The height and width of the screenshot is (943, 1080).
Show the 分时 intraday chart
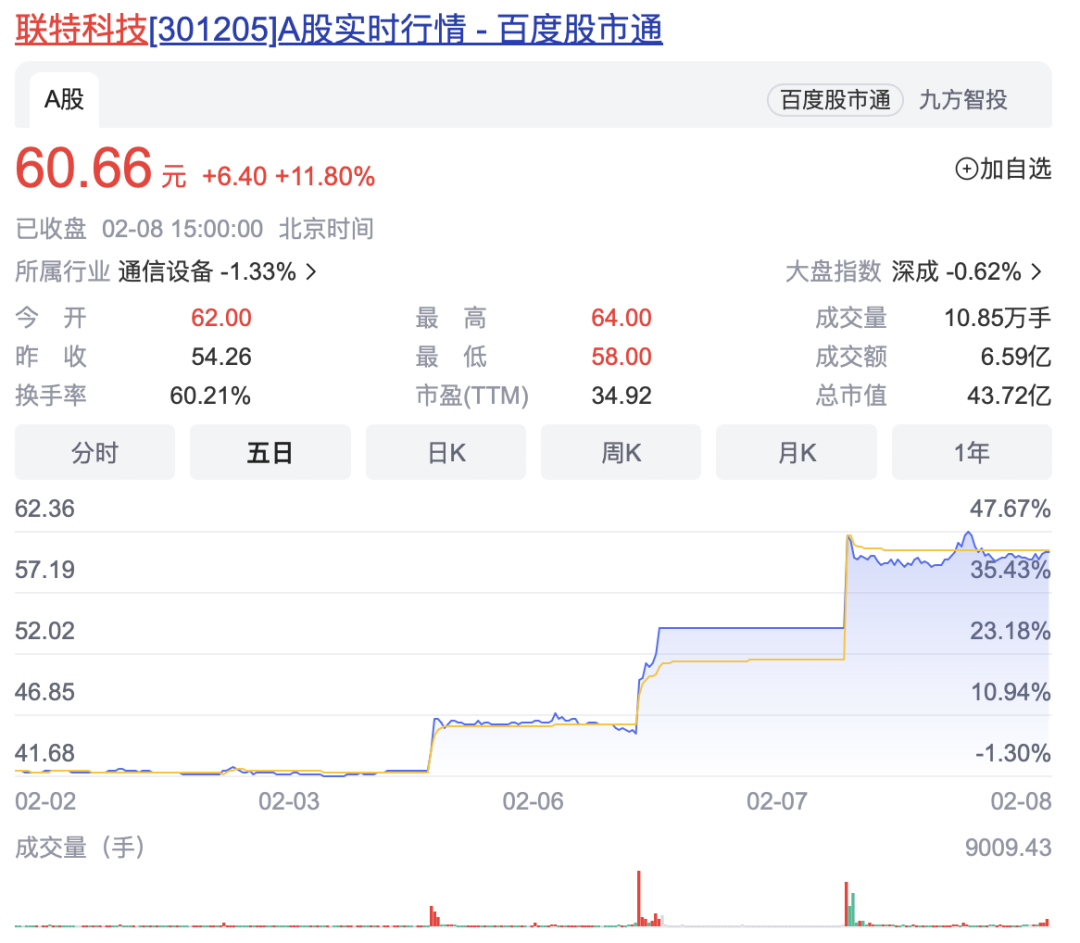[95, 452]
